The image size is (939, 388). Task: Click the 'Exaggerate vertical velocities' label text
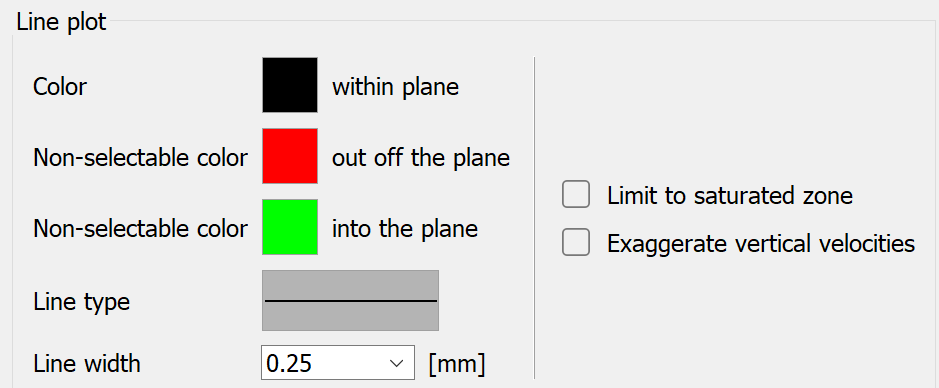point(761,244)
